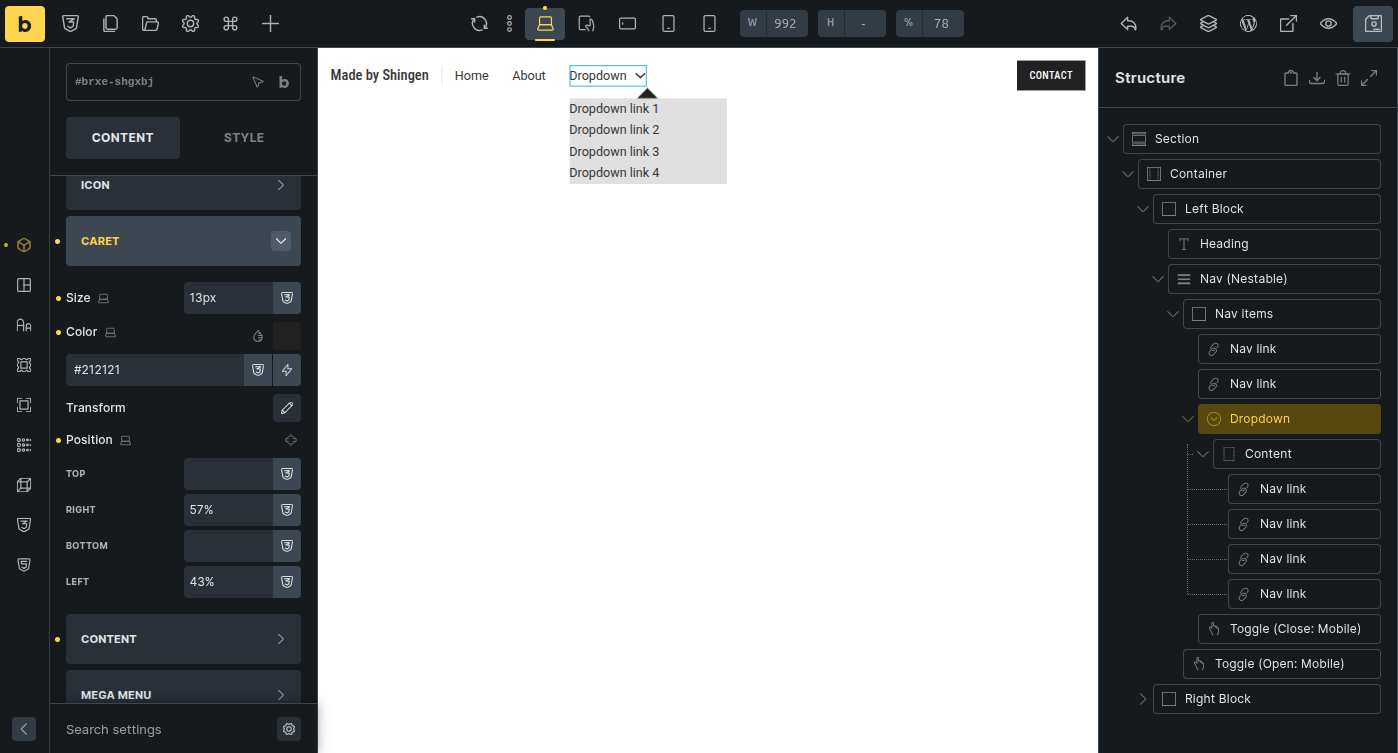Click the About nav link

(528, 76)
